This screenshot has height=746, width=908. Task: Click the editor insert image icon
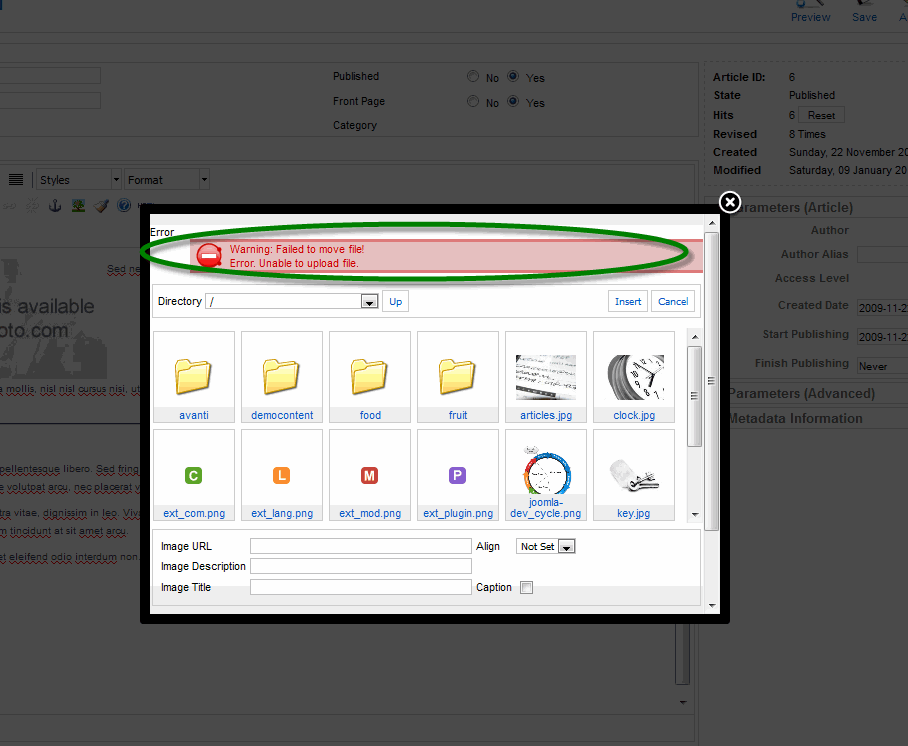pos(78,206)
